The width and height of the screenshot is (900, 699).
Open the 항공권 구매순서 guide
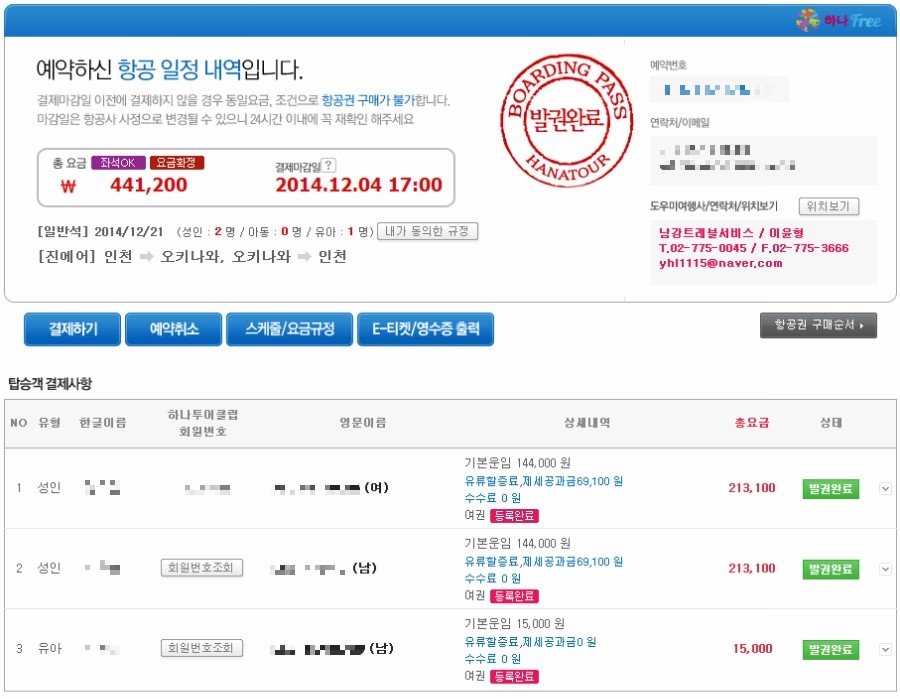tap(818, 325)
